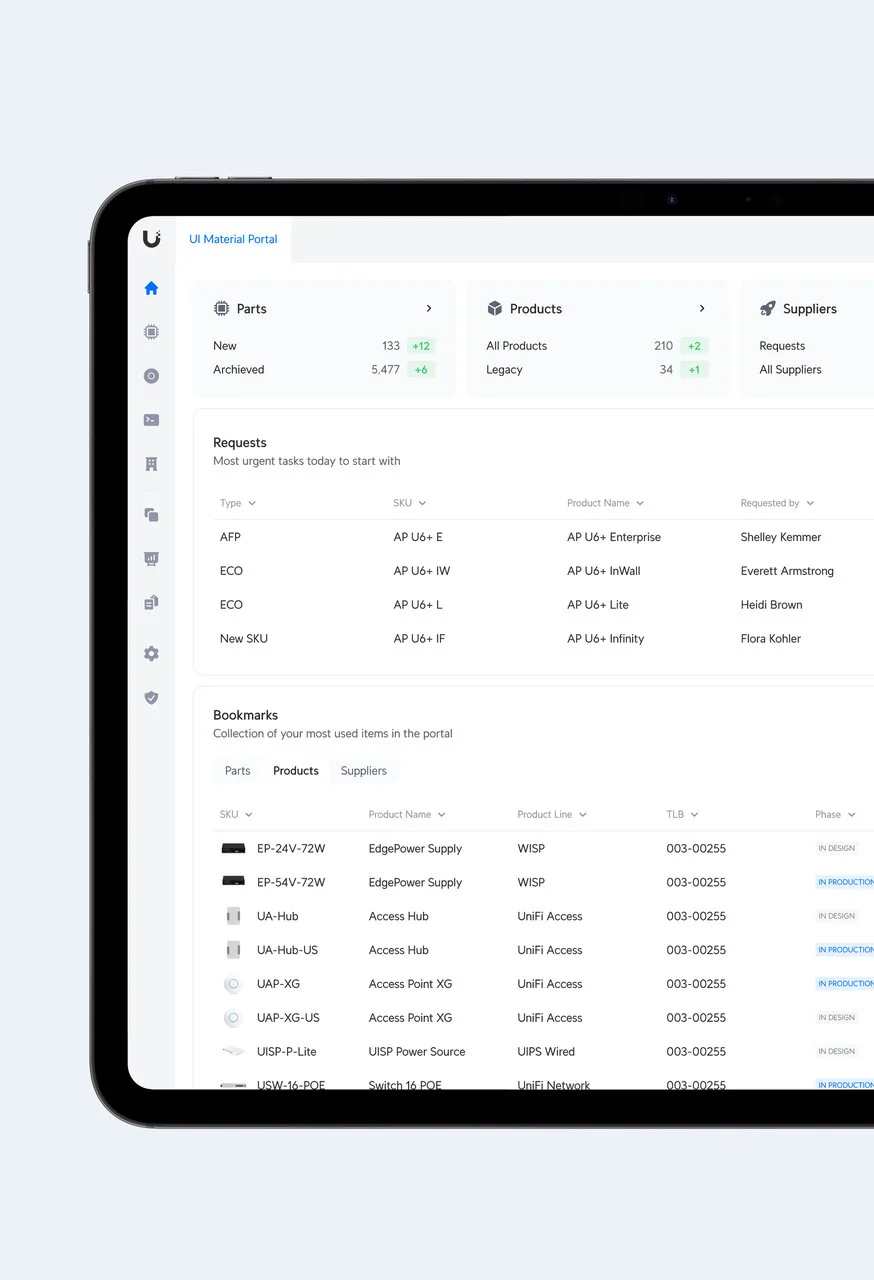Viewport: 874px width, 1280px height.
Task: Click the UA-Hub product thumbnail
Action: tap(233, 916)
